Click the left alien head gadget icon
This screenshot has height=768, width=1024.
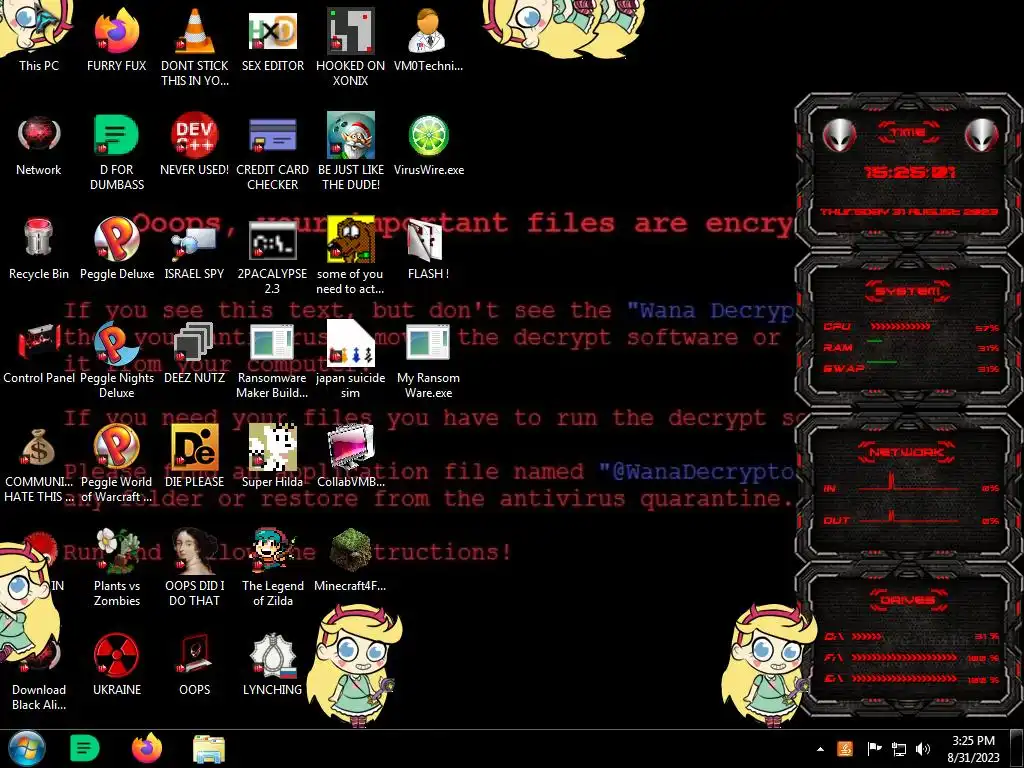(839, 135)
